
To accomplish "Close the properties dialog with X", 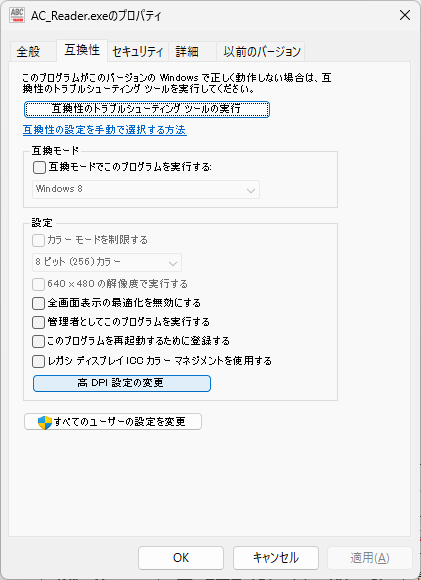I will 405,16.
